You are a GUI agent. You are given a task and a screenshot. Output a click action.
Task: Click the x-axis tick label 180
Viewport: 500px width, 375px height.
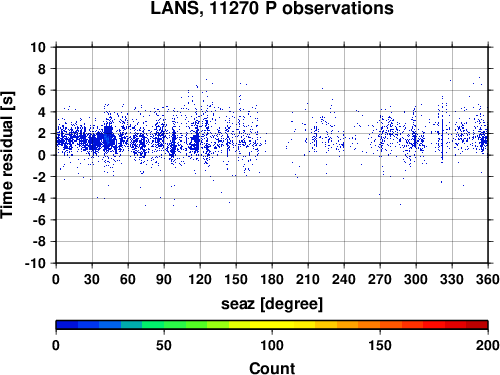click(x=272, y=279)
